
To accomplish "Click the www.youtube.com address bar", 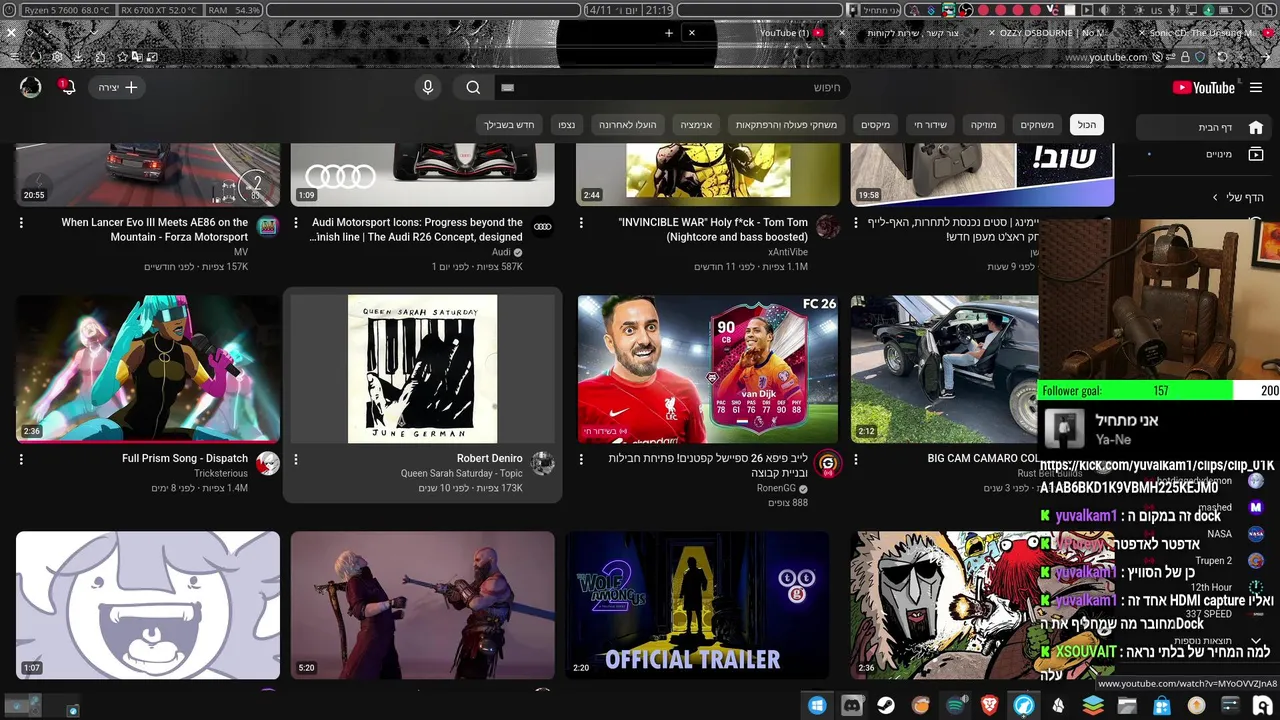I will point(1105,57).
